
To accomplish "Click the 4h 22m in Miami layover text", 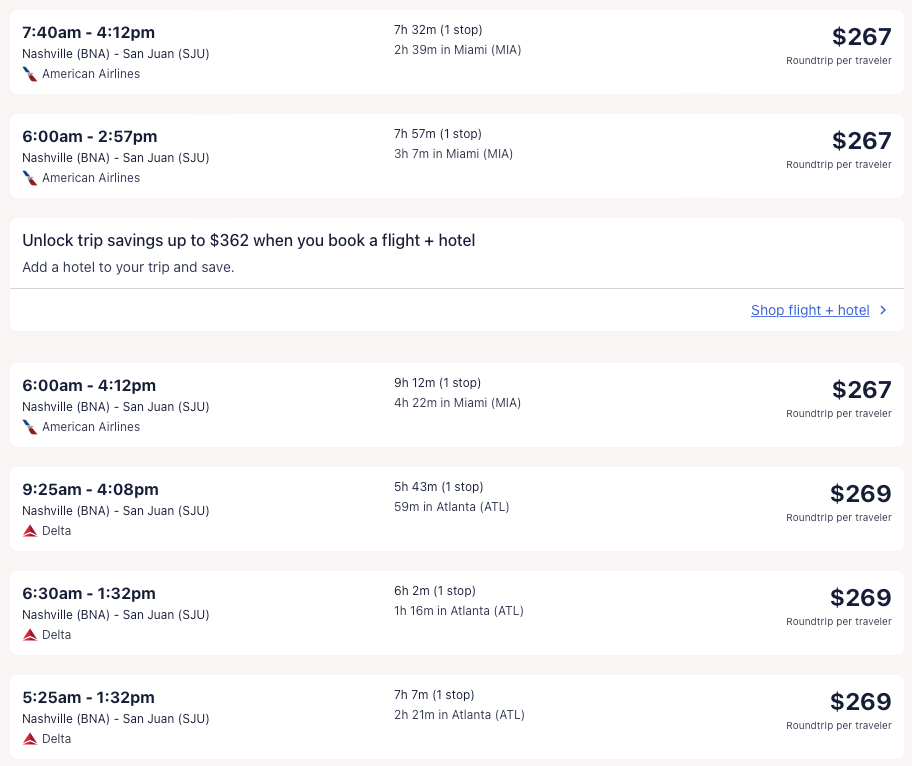I will (457, 403).
